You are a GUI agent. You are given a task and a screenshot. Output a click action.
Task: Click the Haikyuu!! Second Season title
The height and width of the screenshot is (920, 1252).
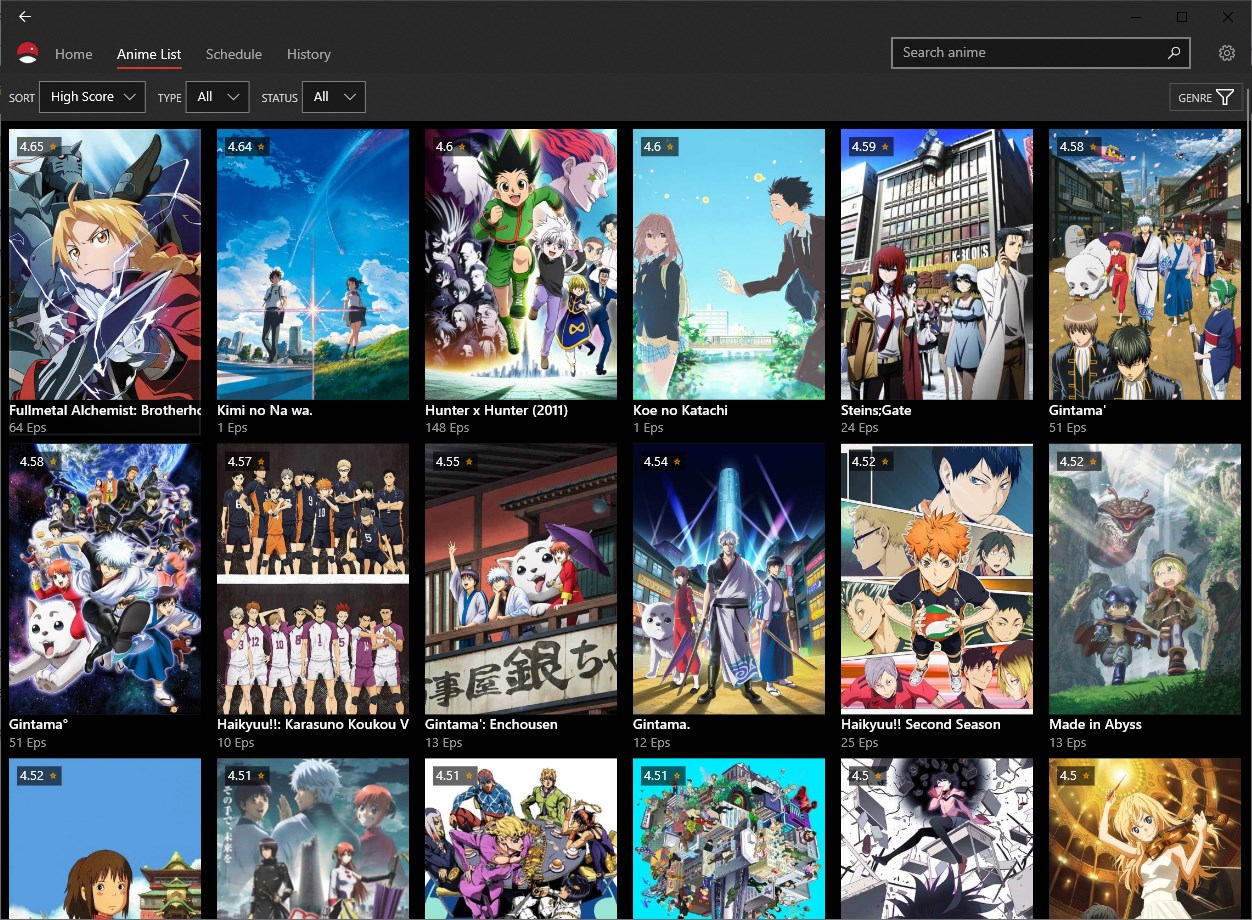[x=921, y=724]
